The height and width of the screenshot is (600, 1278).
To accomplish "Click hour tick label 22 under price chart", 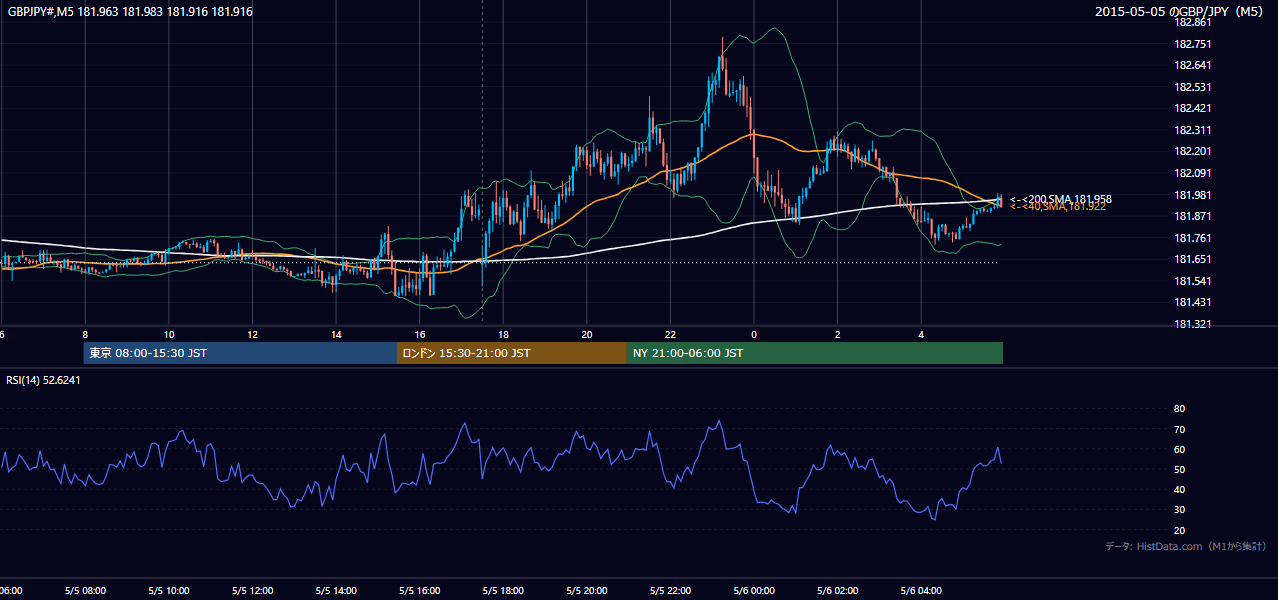I will pos(670,335).
